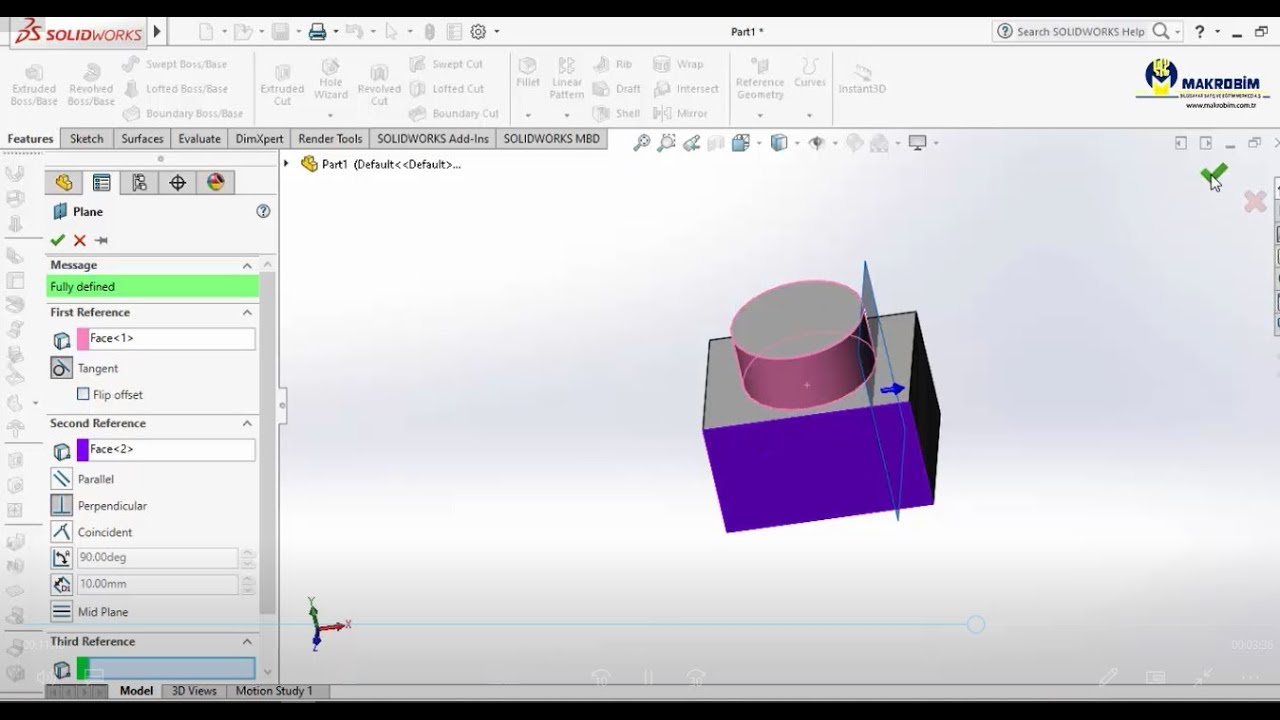Click the green Third Reference swatch
Viewport: 1280px width, 720px height.
coord(83,668)
